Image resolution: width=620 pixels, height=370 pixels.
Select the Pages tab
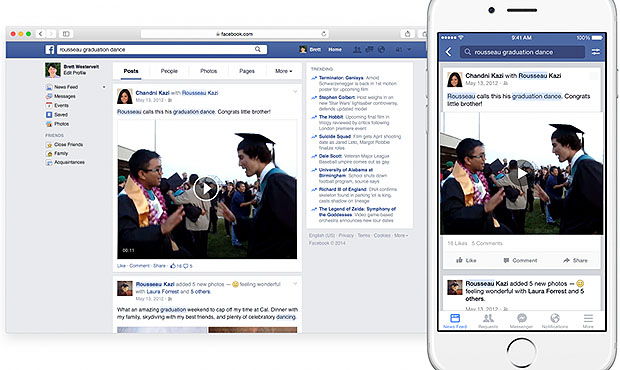(247, 71)
